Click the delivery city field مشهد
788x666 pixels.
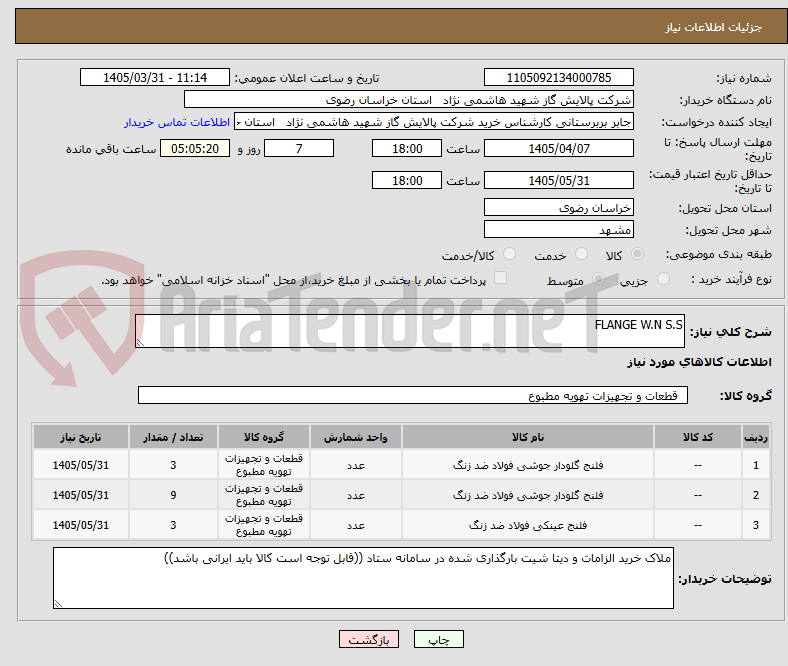(558, 229)
